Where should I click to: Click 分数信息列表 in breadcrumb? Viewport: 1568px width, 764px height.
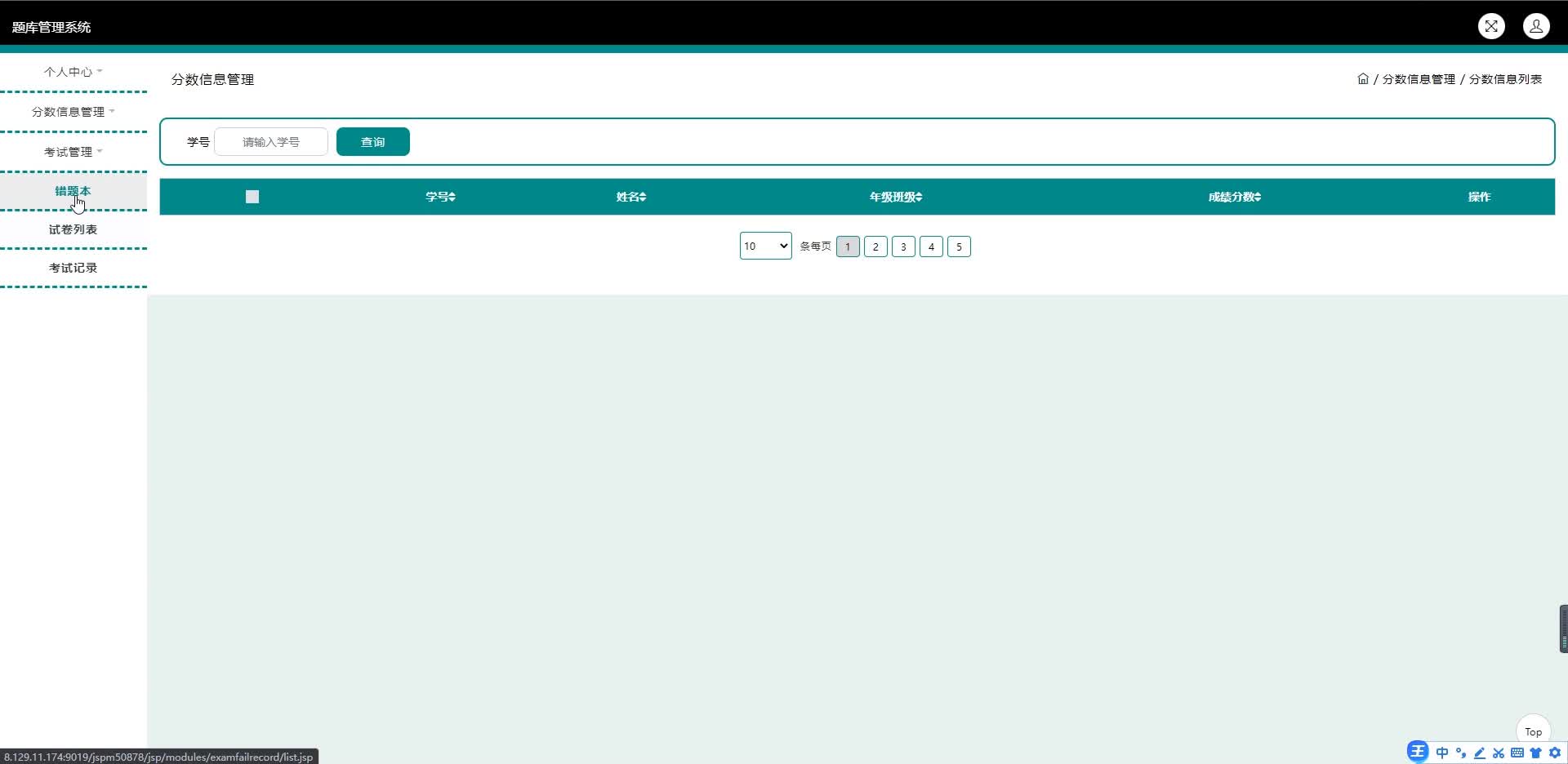pyautogui.click(x=1505, y=79)
